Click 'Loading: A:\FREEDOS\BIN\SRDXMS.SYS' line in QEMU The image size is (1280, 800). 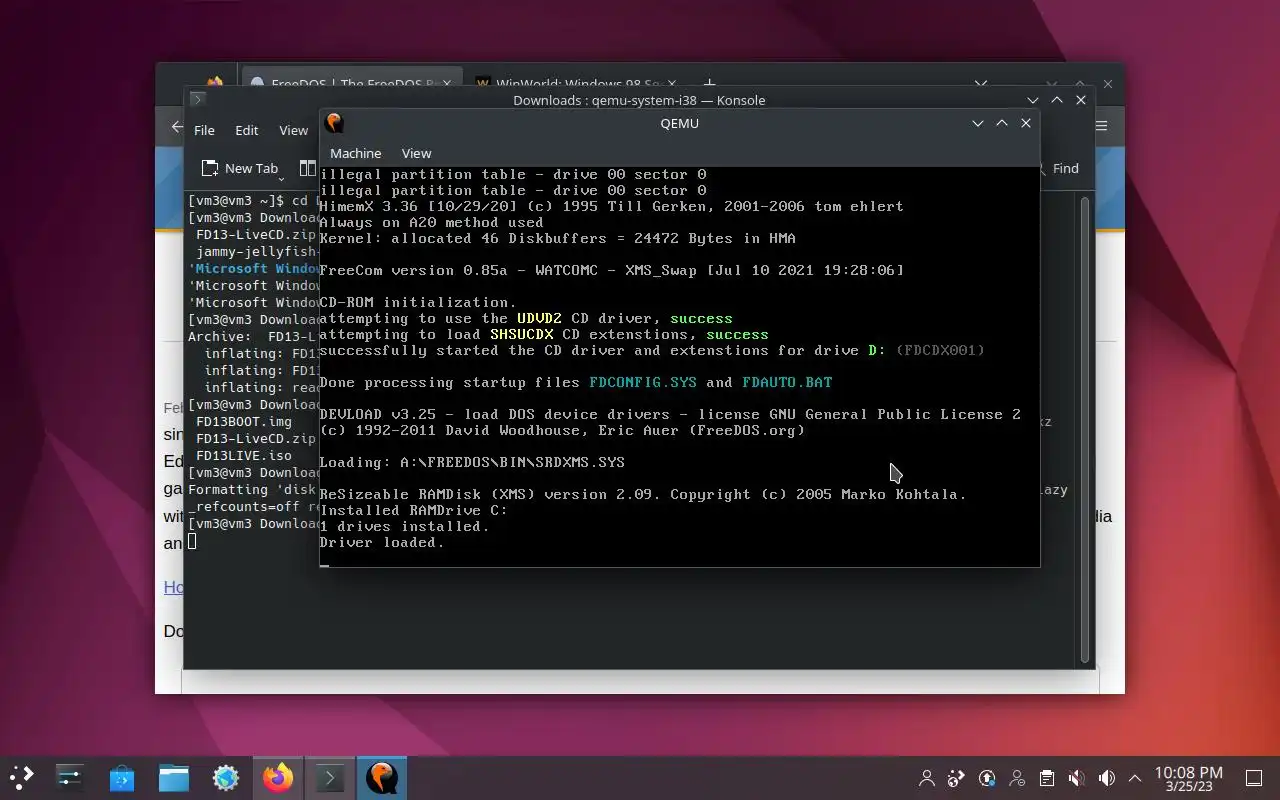click(x=472, y=462)
